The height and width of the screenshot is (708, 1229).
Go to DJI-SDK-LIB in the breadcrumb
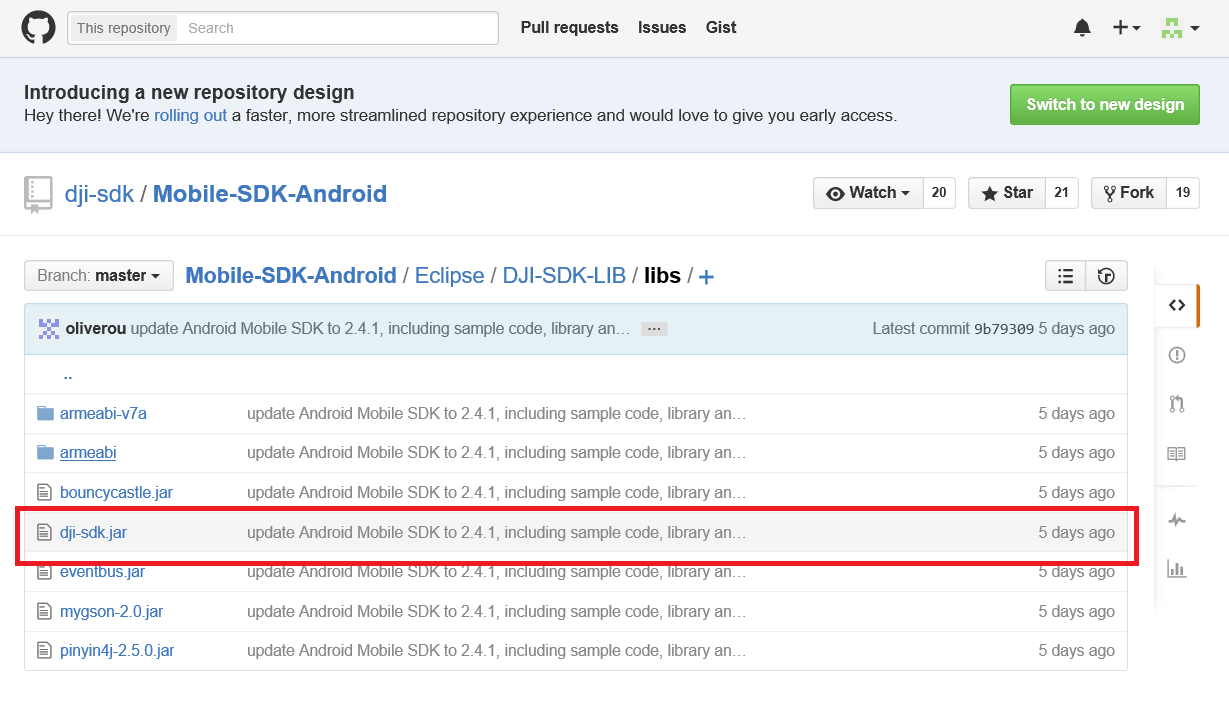click(564, 276)
